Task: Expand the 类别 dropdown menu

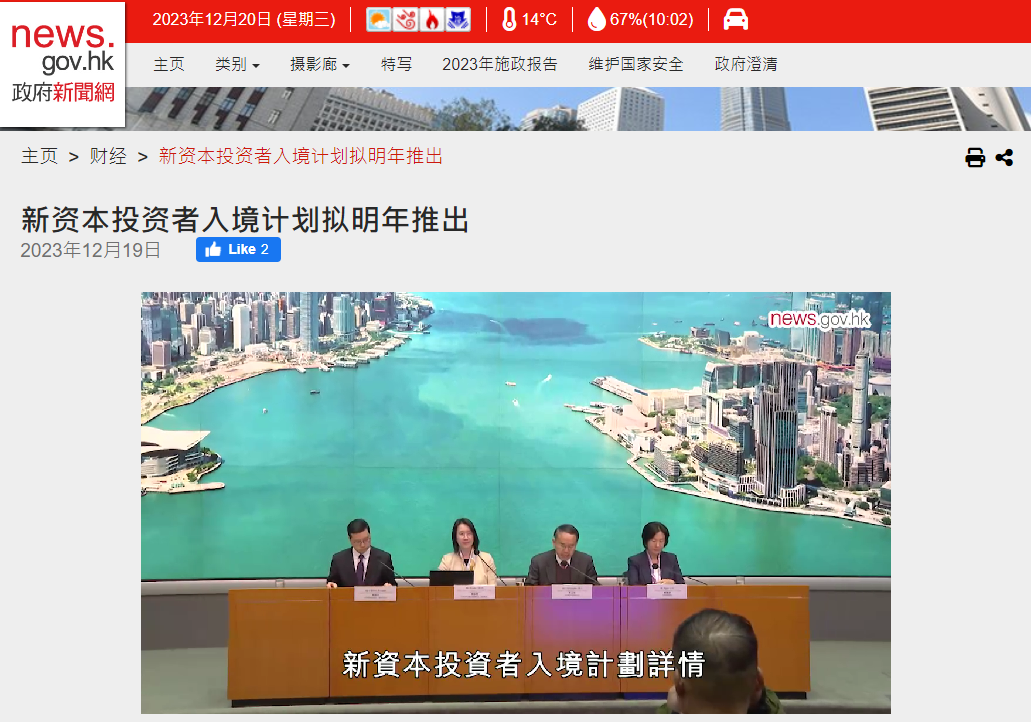Action: tap(237, 64)
